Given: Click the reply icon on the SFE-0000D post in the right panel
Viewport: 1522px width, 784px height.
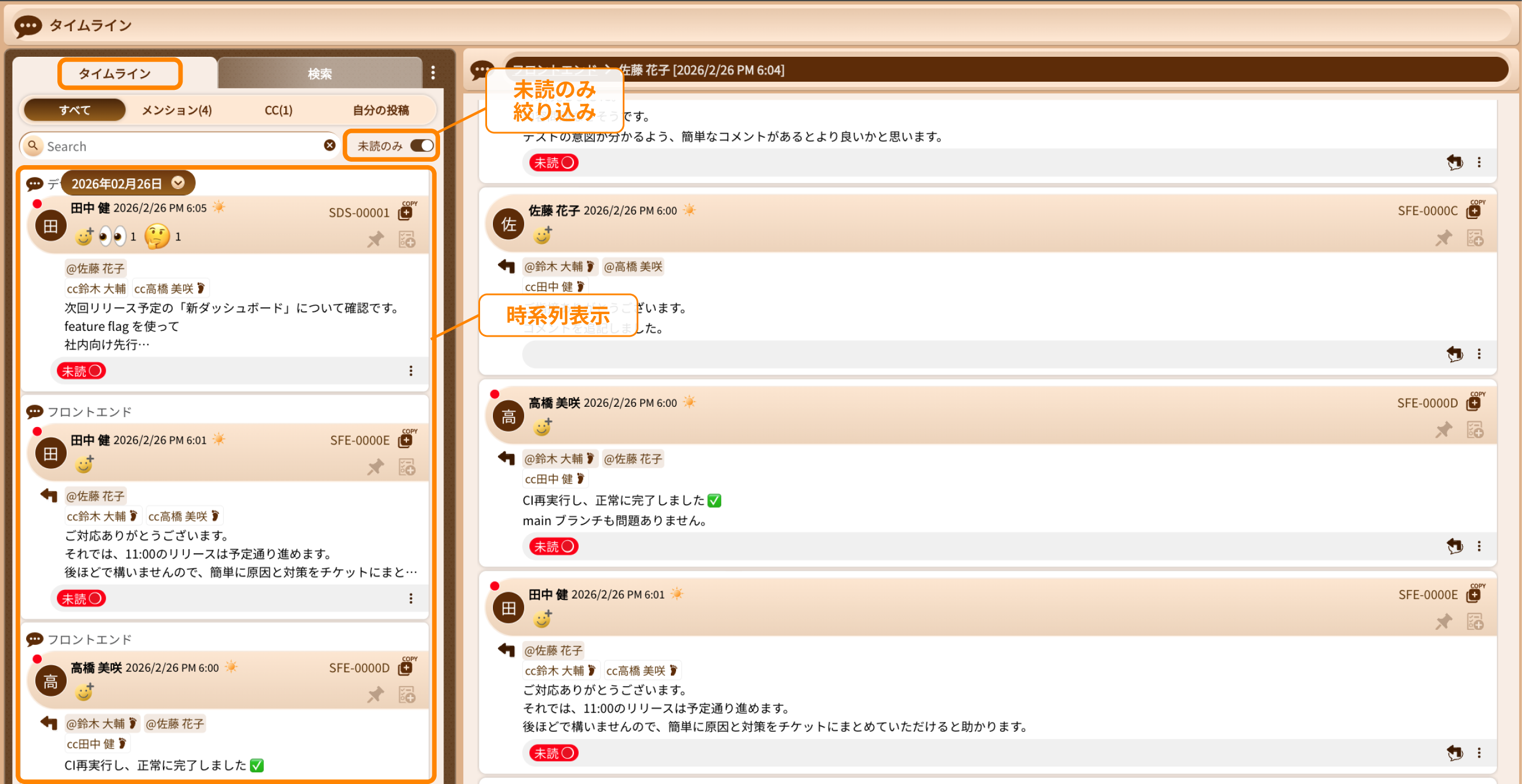Looking at the screenshot, I should 1454,546.
